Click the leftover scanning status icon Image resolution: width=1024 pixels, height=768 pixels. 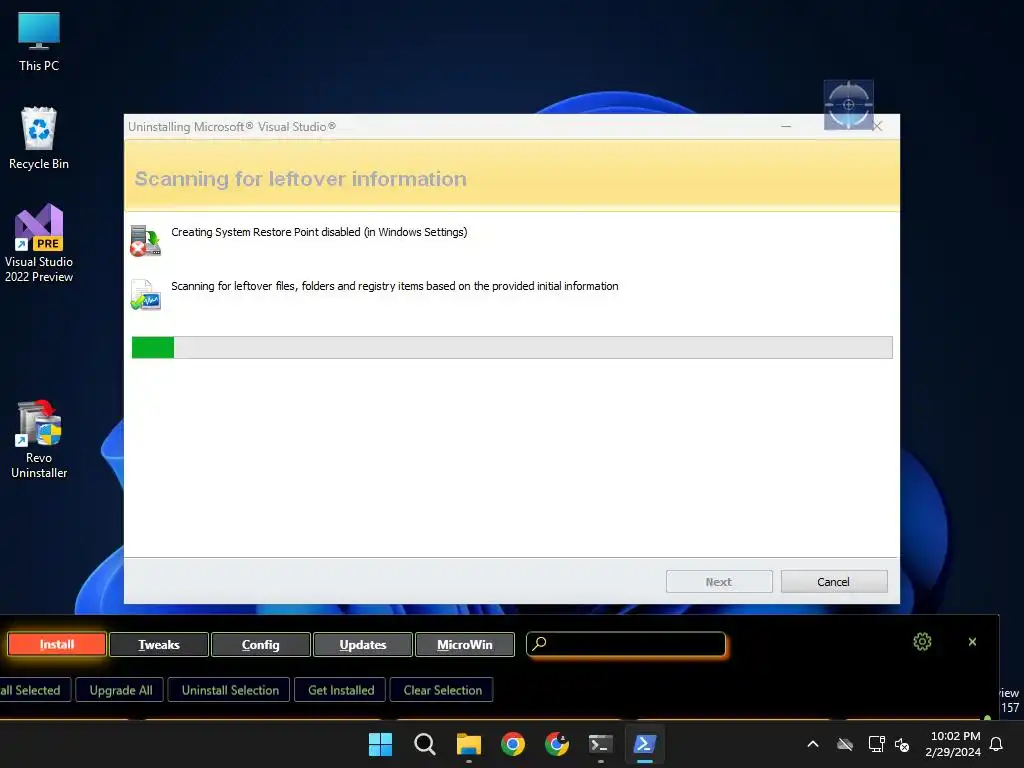tap(146, 295)
